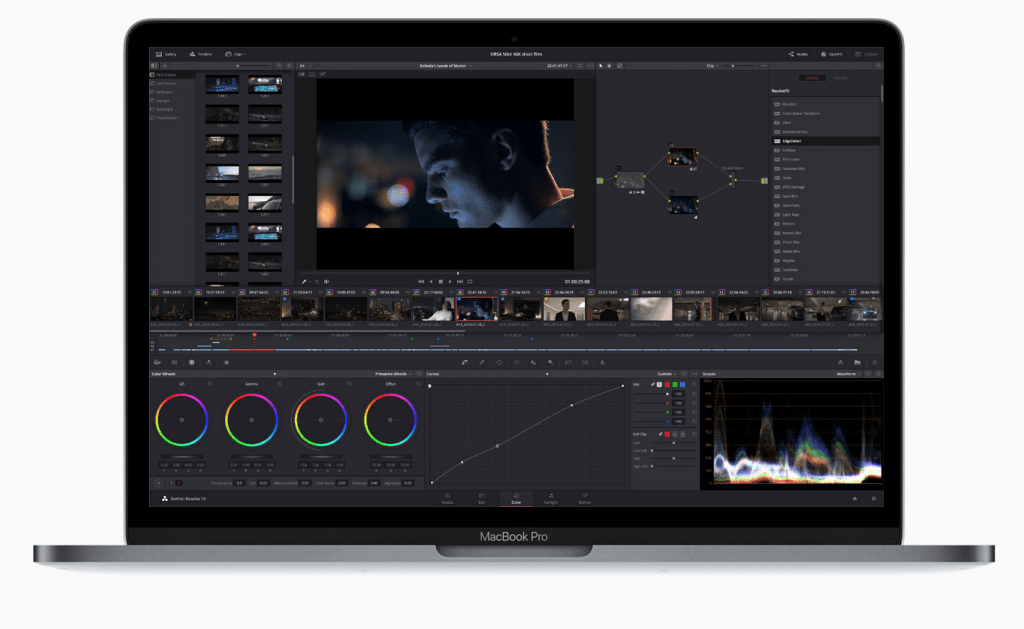Open the OpenFX panel
The height and width of the screenshot is (629, 1024).
(831, 54)
